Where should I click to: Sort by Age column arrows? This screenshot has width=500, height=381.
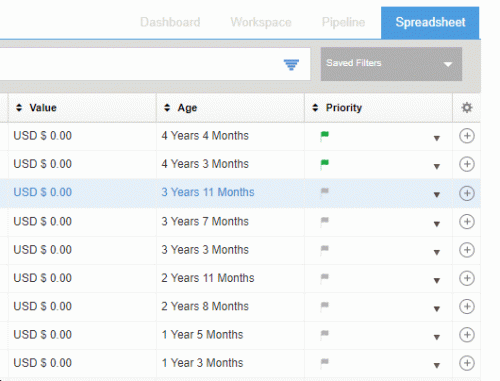pos(167,108)
